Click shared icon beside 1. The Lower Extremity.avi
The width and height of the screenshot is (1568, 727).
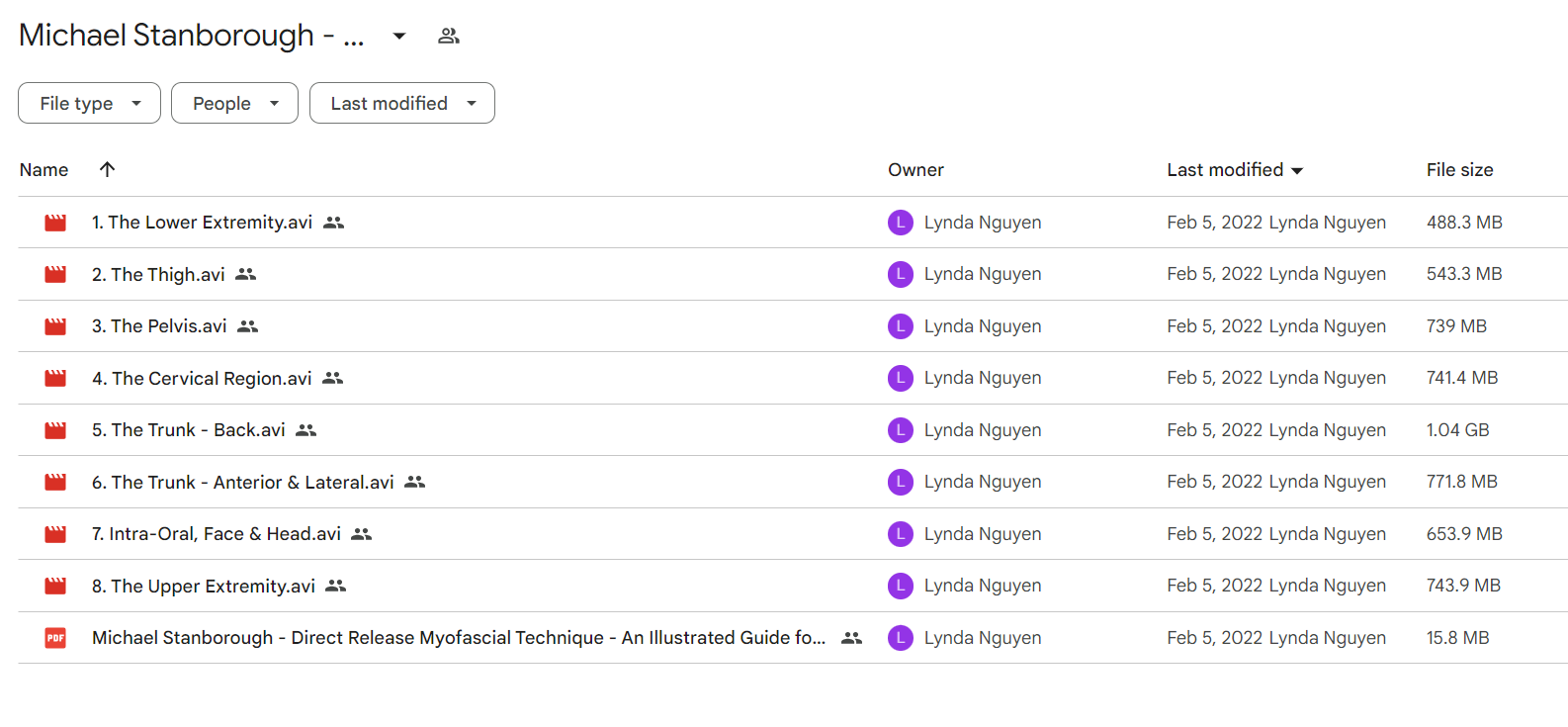point(334,223)
